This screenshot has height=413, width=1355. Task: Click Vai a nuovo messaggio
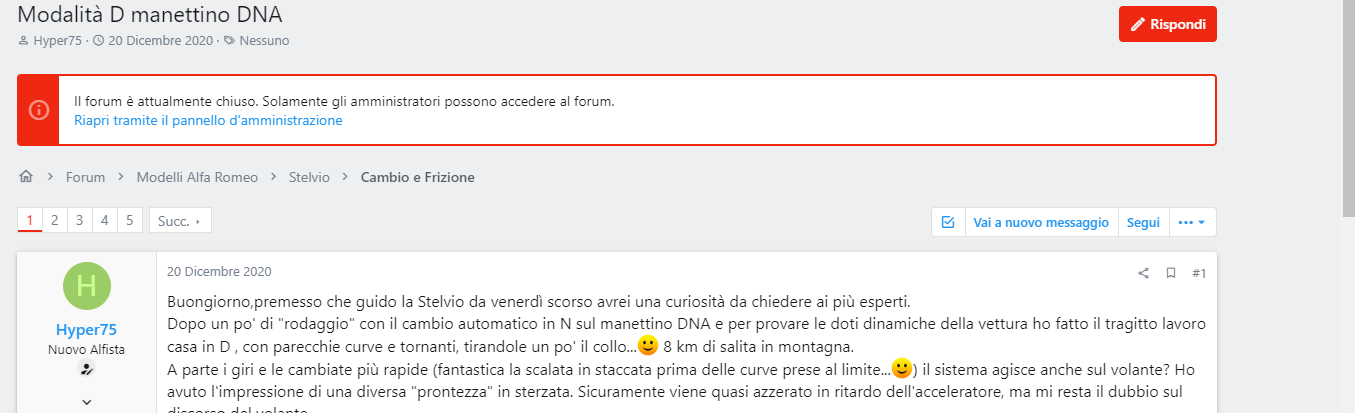(1041, 222)
